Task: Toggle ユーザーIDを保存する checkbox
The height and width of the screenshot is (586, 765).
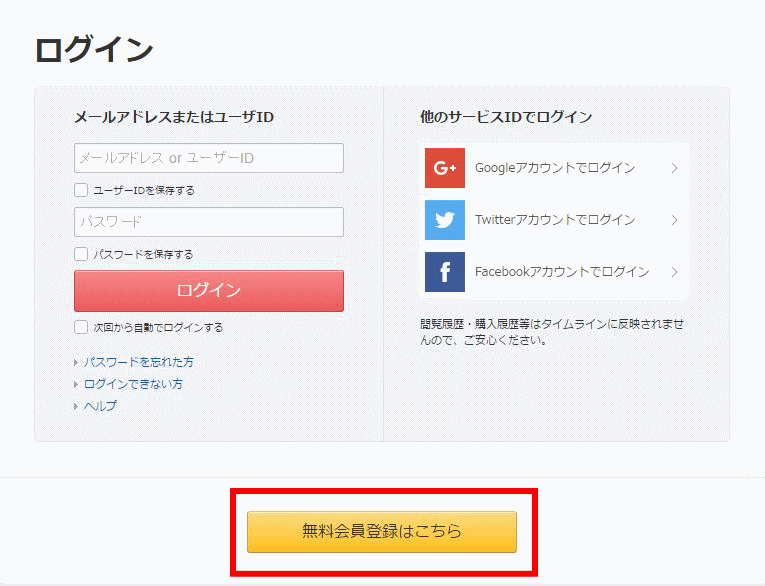Action: pyautogui.click(x=81, y=190)
